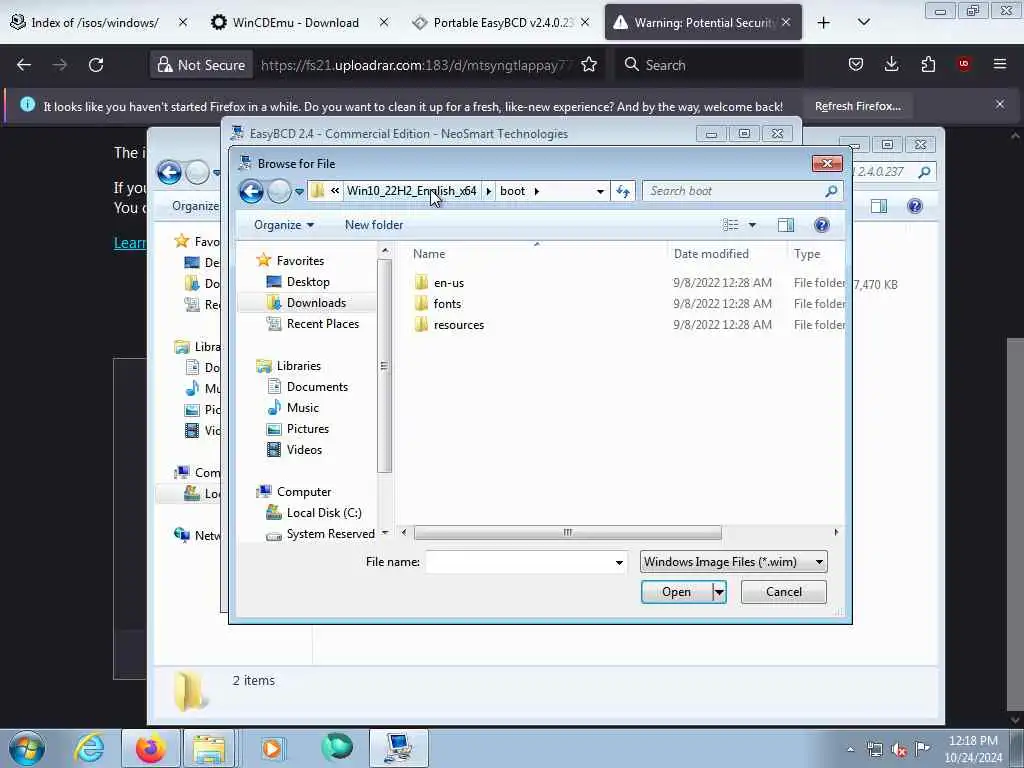This screenshot has width=1024, height=768.
Task: Open the view options icon
Action: [x=730, y=225]
